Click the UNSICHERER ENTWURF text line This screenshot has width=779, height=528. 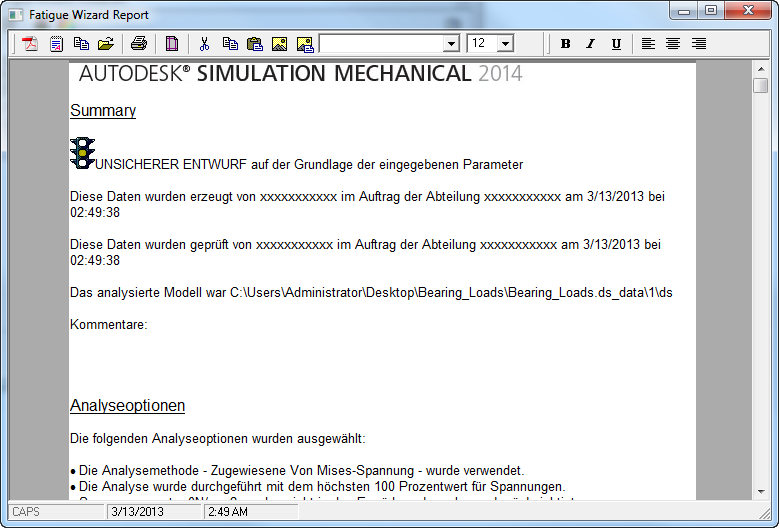click(x=309, y=164)
